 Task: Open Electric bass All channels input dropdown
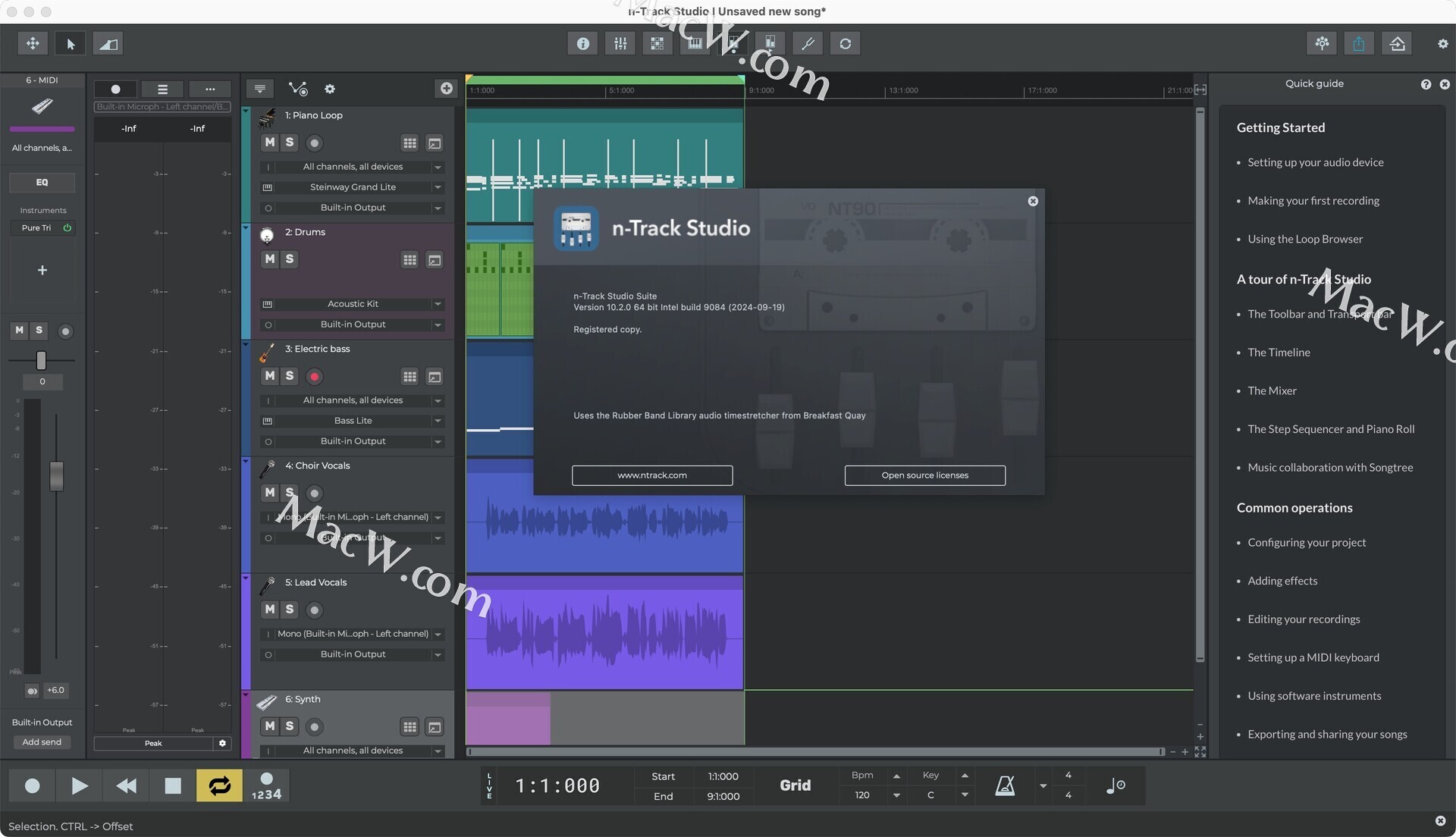click(x=353, y=400)
